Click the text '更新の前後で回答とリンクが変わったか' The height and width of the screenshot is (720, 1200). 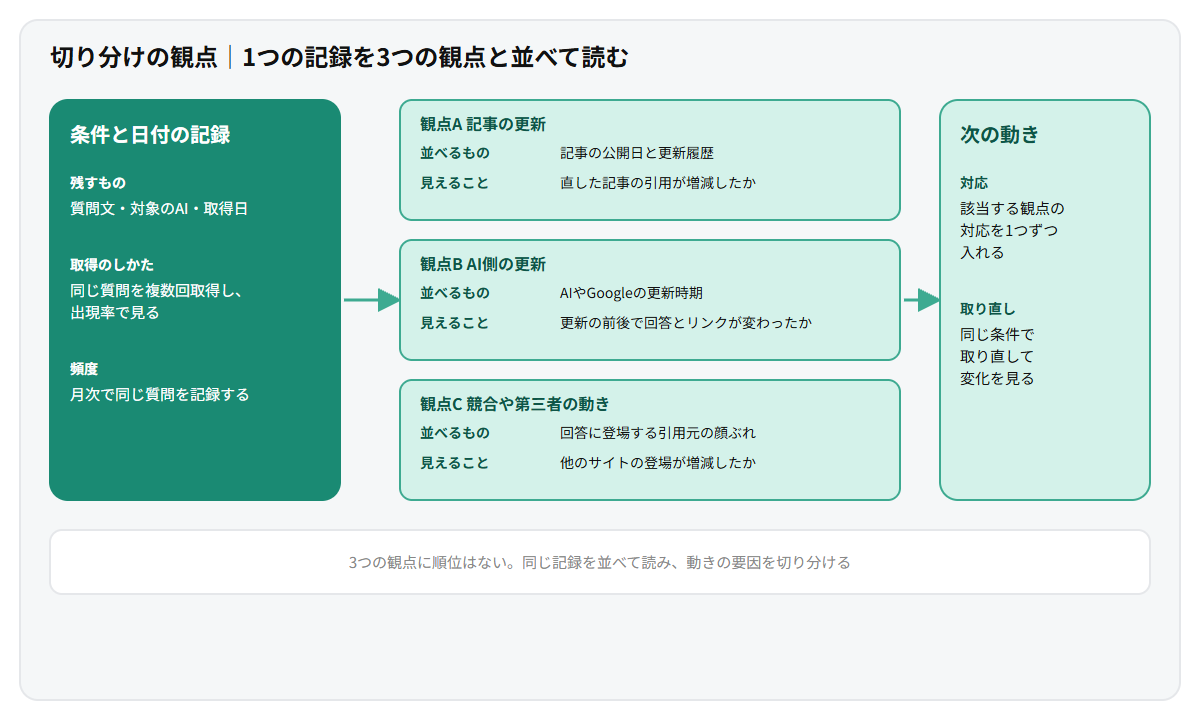[686, 323]
